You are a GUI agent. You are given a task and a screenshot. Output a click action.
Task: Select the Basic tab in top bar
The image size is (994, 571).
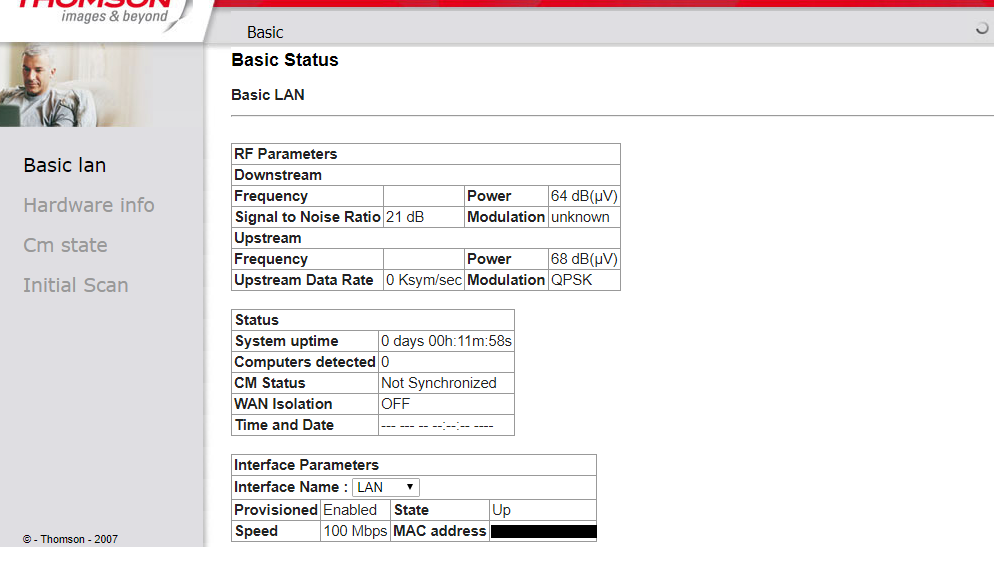265,32
